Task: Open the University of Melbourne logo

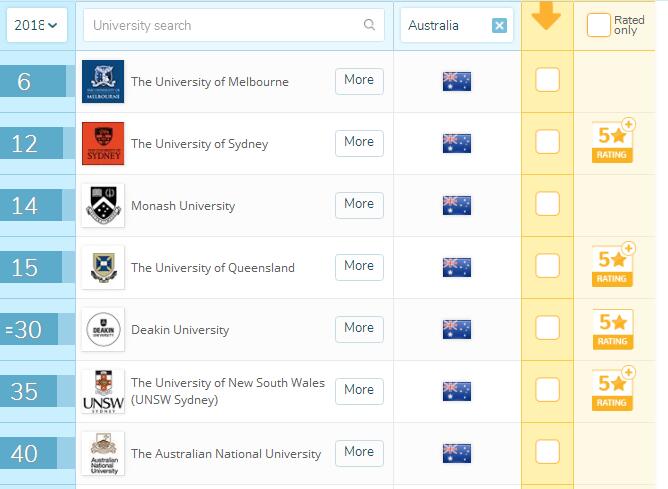Action: pyautogui.click(x=103, y=81)
